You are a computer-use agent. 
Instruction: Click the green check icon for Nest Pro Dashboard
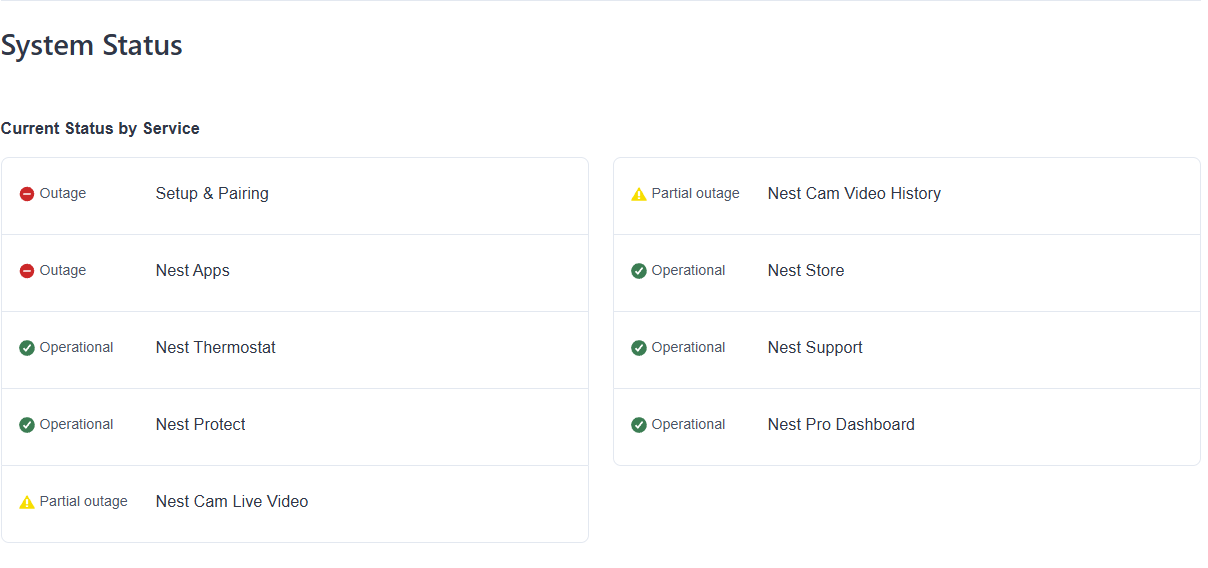[639, 425]
